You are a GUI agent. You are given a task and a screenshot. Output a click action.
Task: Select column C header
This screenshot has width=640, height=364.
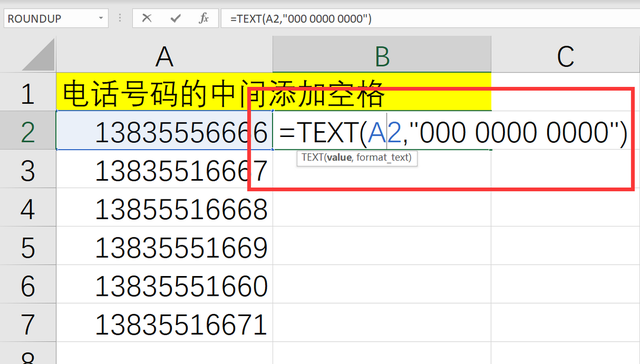(565, 55)
